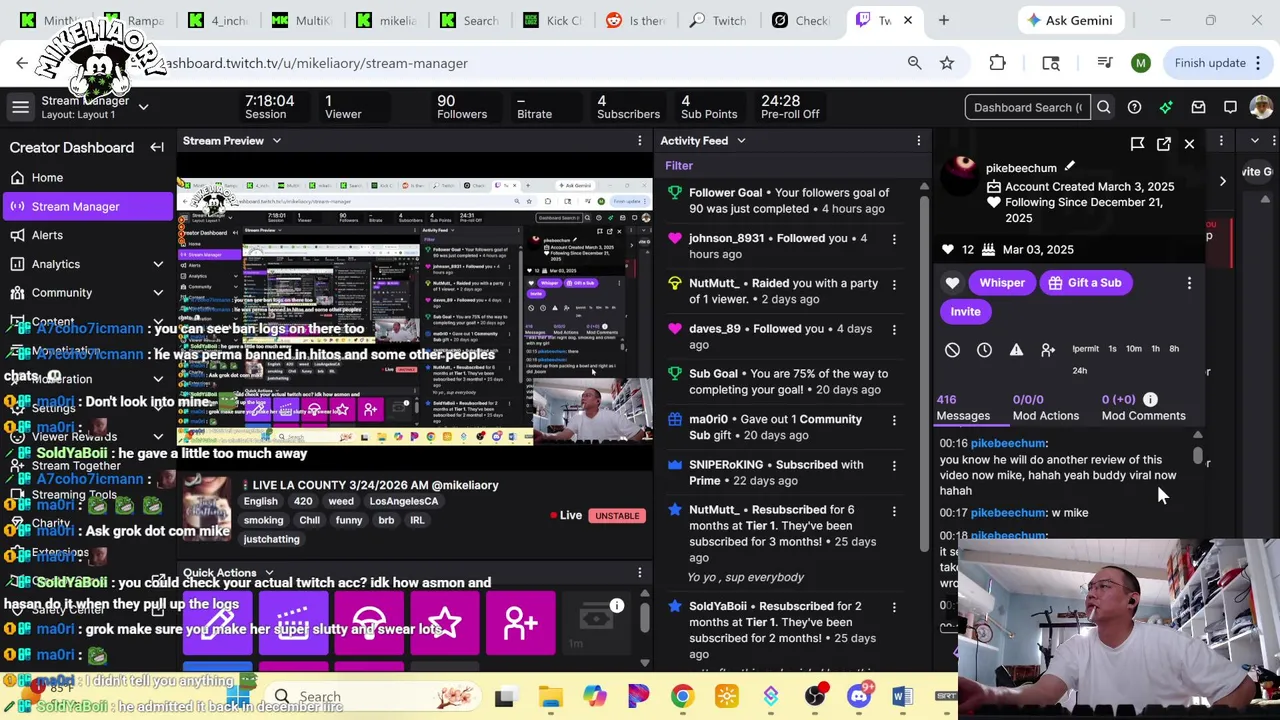Close the pikebeechum user card
1280x720 pixels.
tap(1189, 144)
